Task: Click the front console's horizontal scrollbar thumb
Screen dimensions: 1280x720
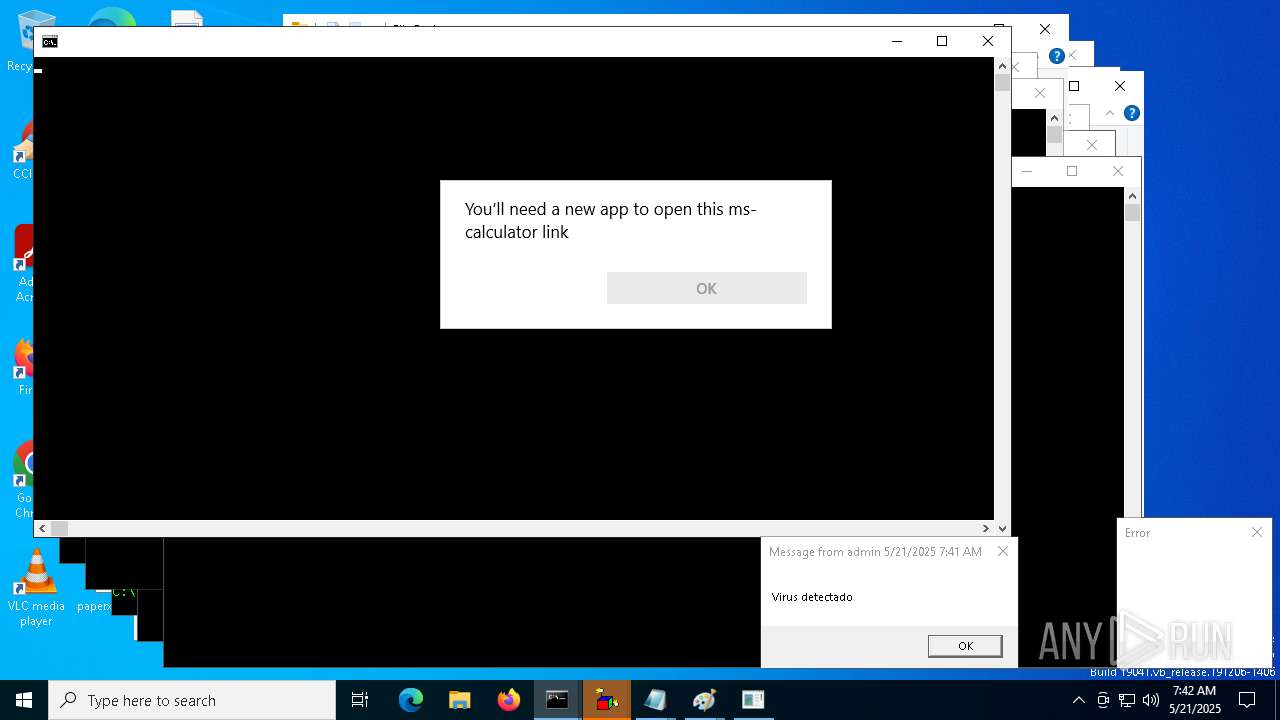Action: tap(59, 528)
